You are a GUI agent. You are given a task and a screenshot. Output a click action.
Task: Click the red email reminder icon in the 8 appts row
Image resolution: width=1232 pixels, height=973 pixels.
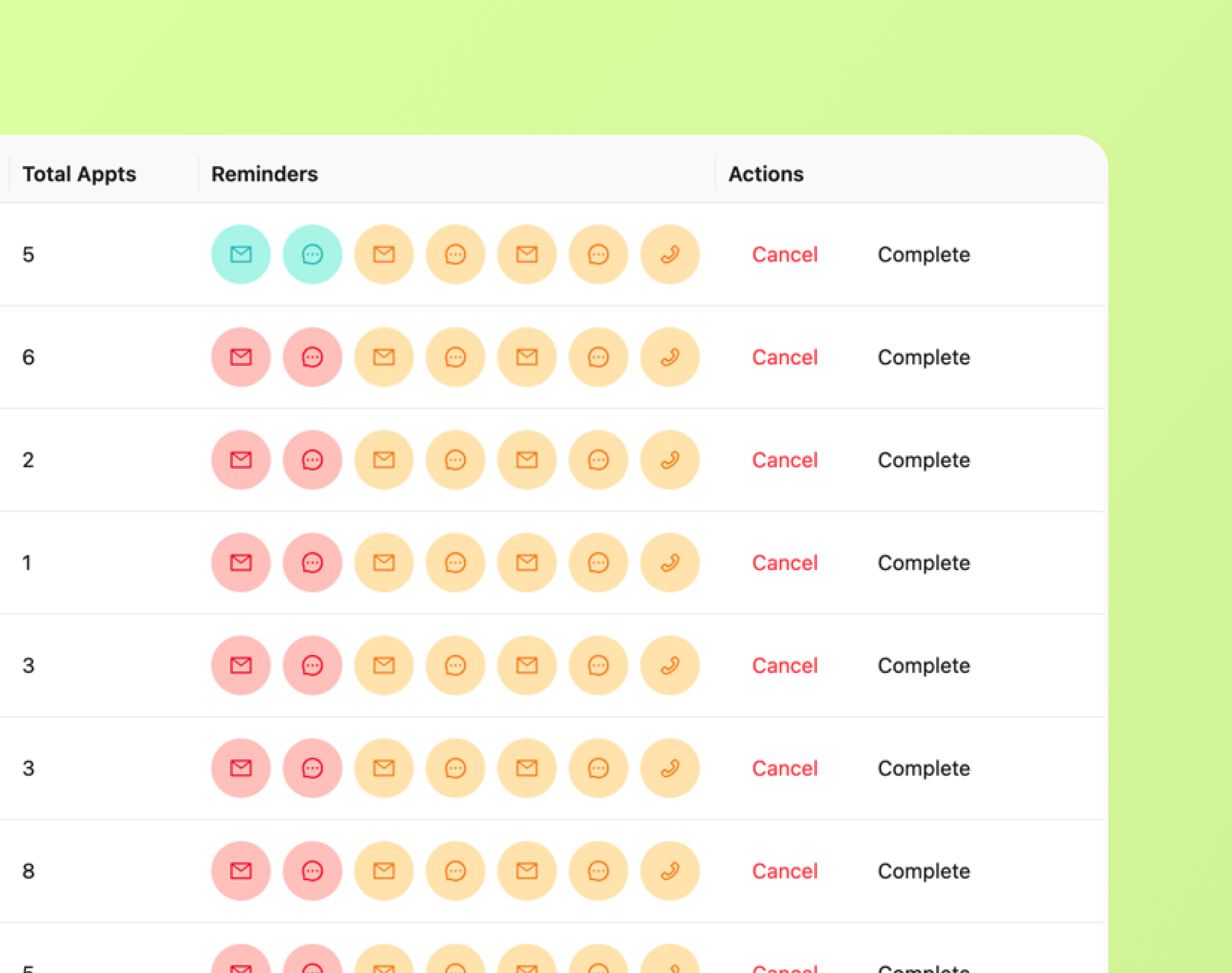tap(241, 871)
